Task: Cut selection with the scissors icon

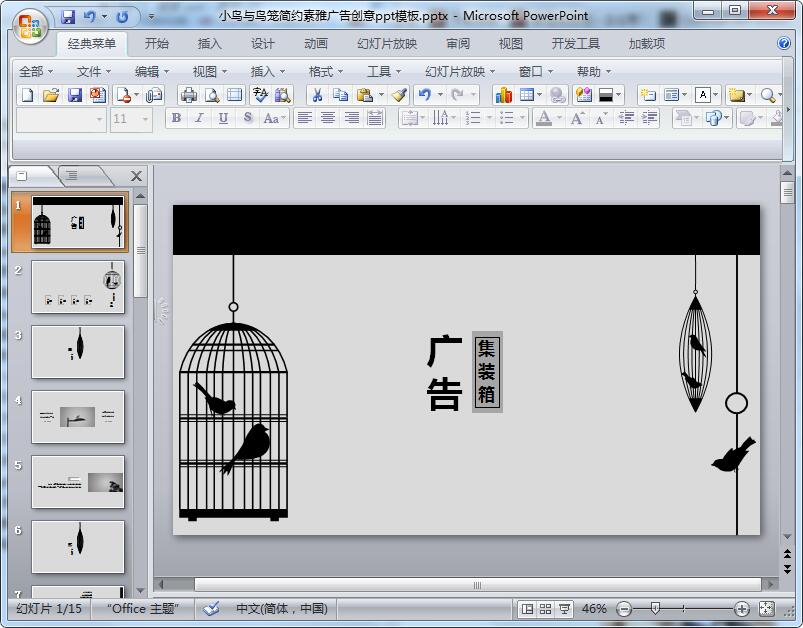Action: pos(317,95)
